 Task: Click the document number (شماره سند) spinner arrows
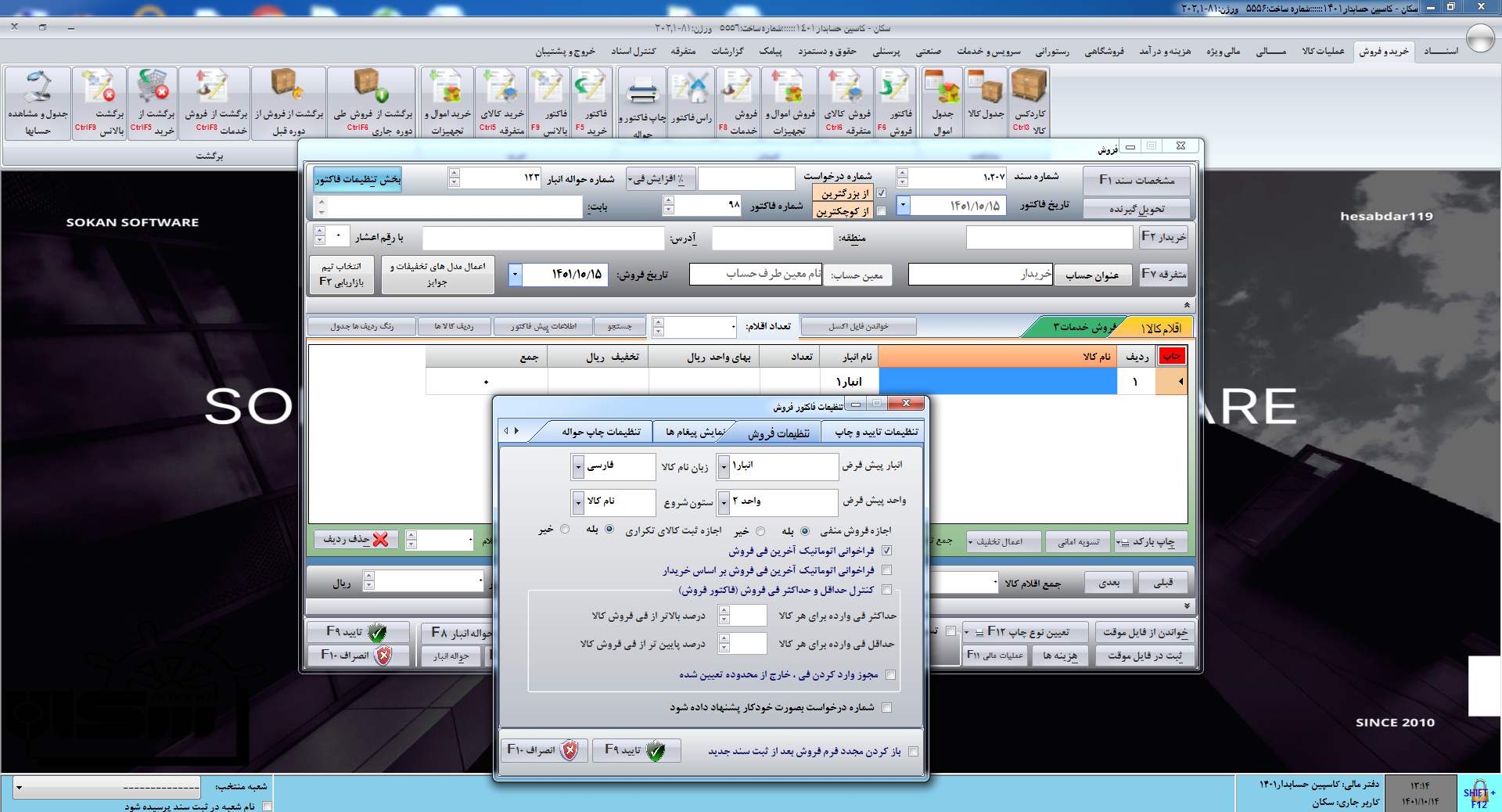[x=902, y=178]
